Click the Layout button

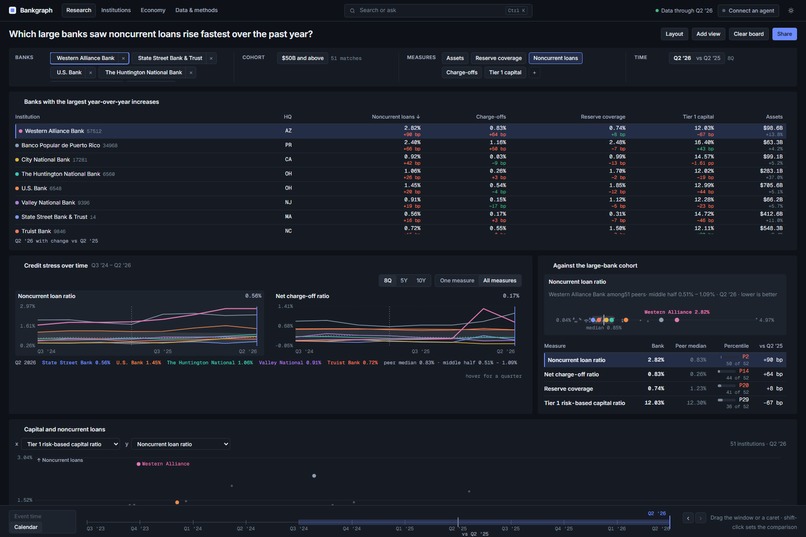pos(674,34)
